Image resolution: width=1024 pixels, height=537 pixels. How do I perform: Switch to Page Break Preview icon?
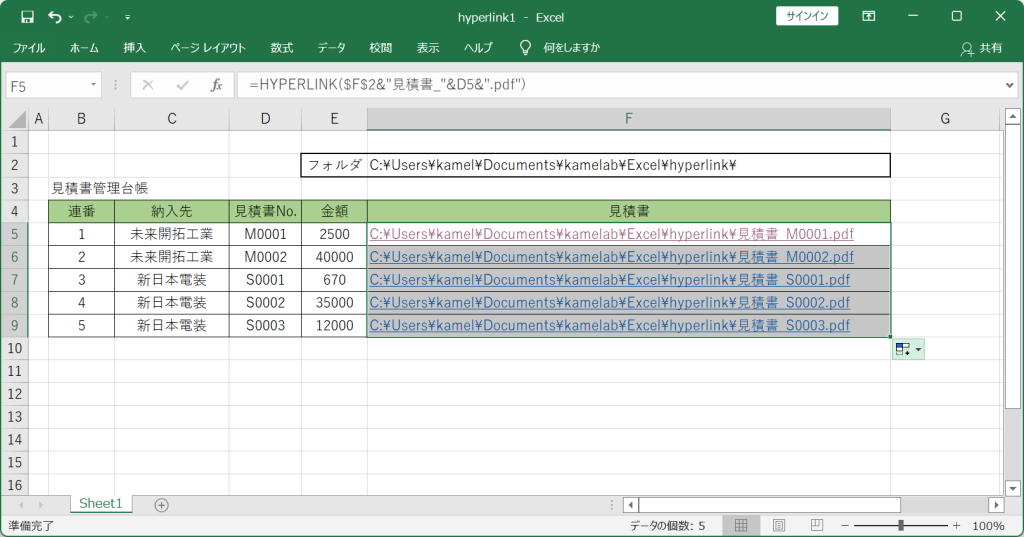click(x=816, y=525)
